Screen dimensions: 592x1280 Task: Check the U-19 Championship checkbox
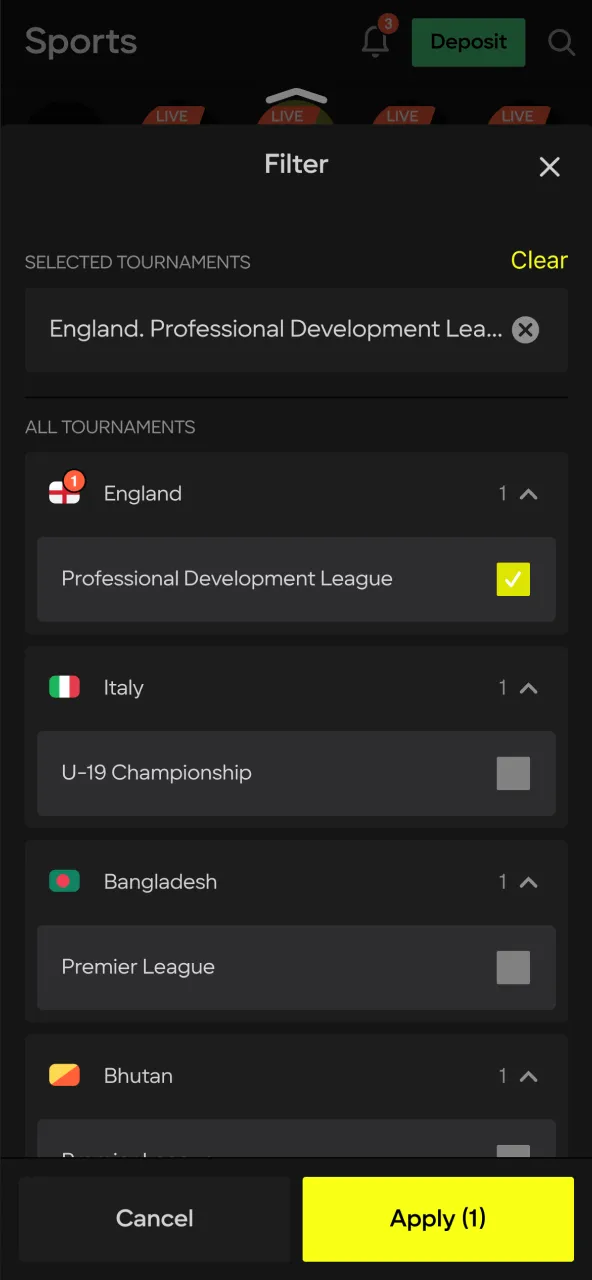513,773
